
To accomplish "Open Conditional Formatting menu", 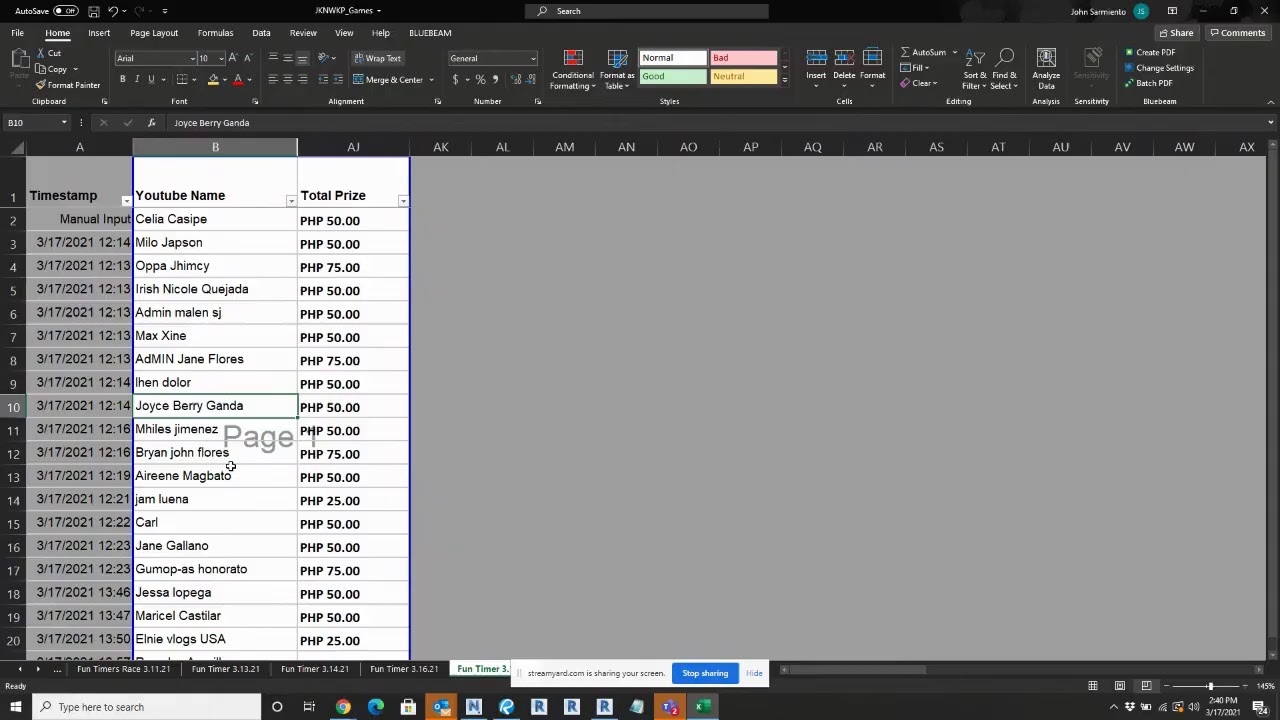I will point(573,69).
